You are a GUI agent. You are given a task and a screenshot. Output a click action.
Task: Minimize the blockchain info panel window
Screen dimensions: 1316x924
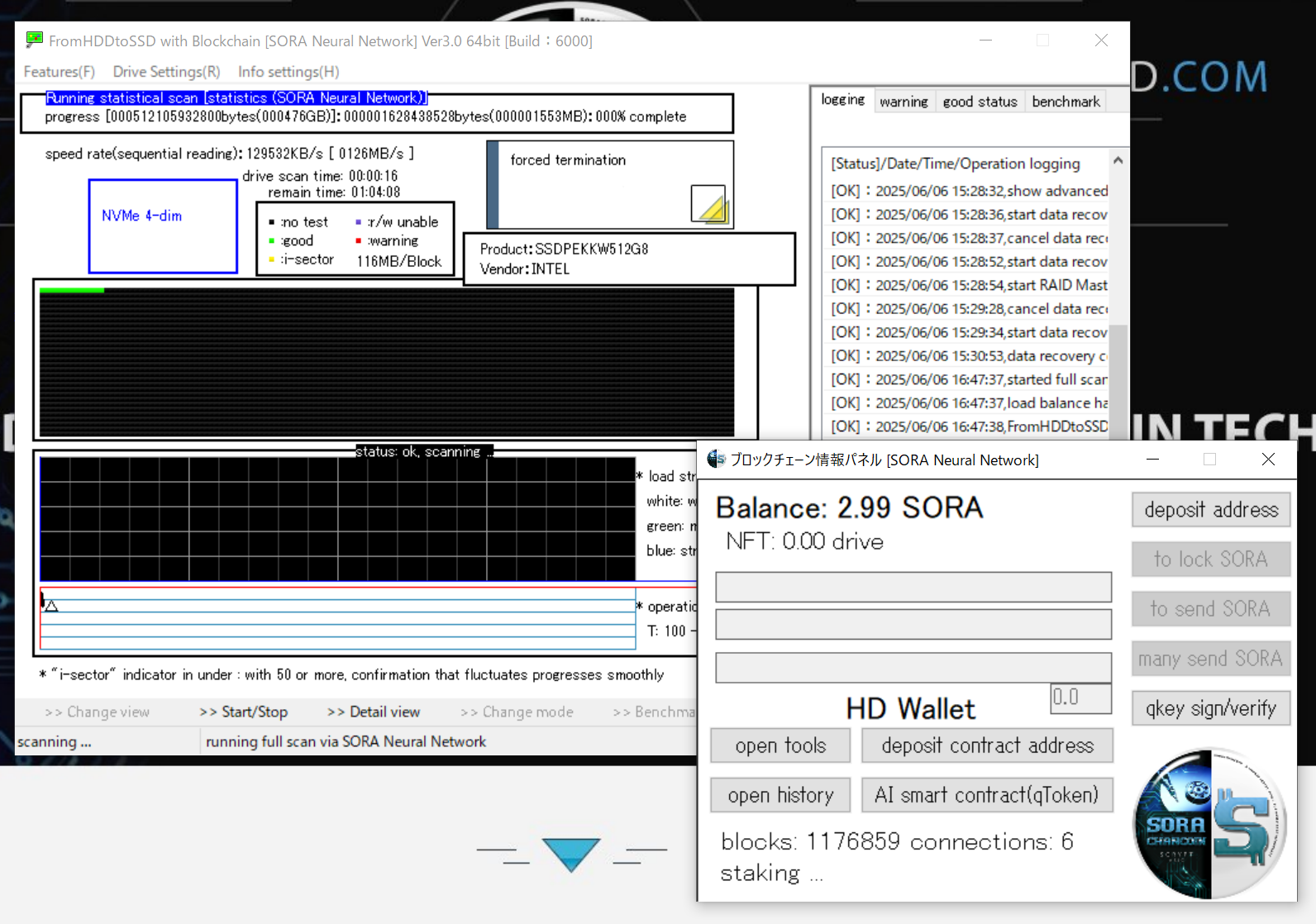(x=1152, y=459)
